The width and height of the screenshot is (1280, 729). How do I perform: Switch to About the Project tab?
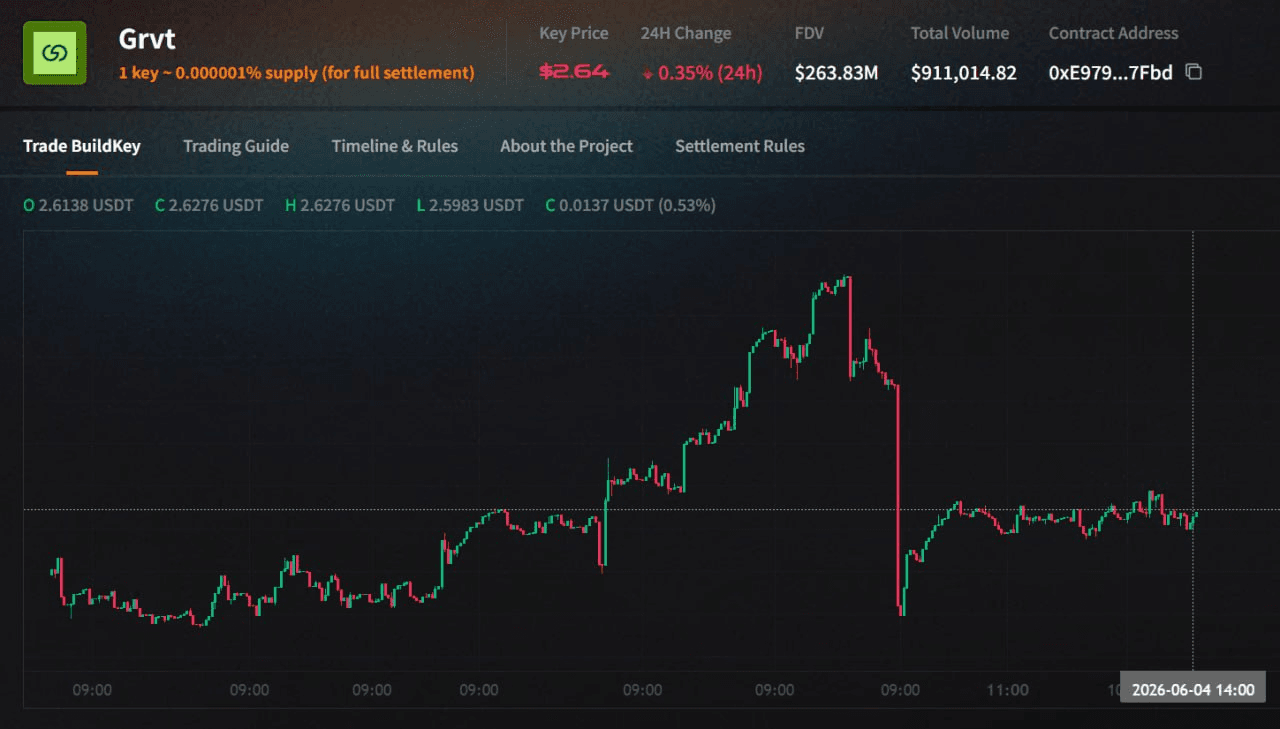coord(566,146)
